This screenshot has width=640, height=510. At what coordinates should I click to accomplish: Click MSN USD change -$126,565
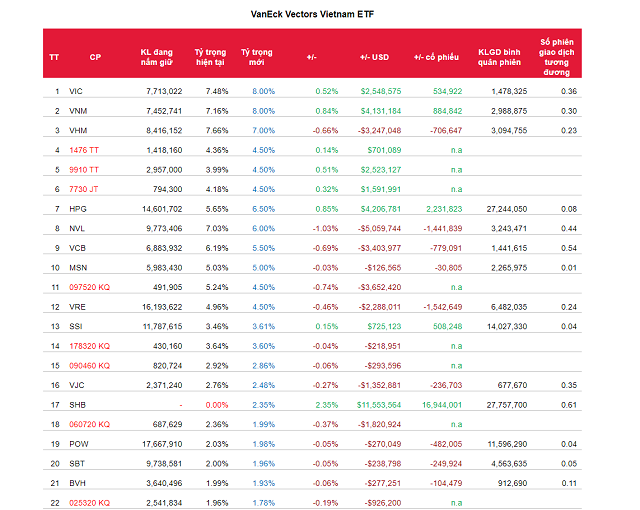[383, 268]
